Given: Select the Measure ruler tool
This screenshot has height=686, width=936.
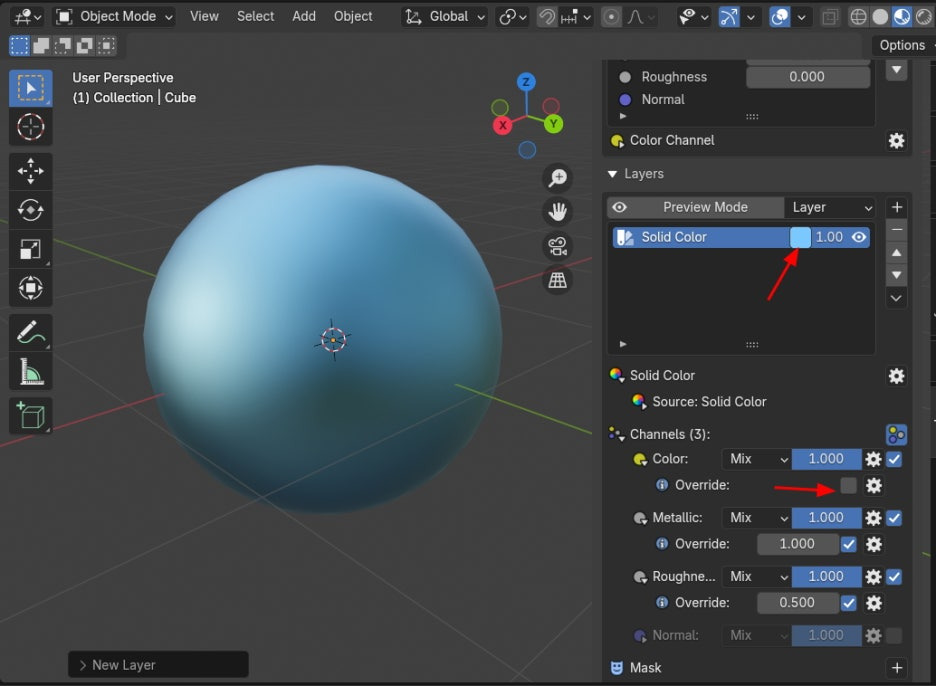Looking at the screenshot, I should tap(30, 372).
